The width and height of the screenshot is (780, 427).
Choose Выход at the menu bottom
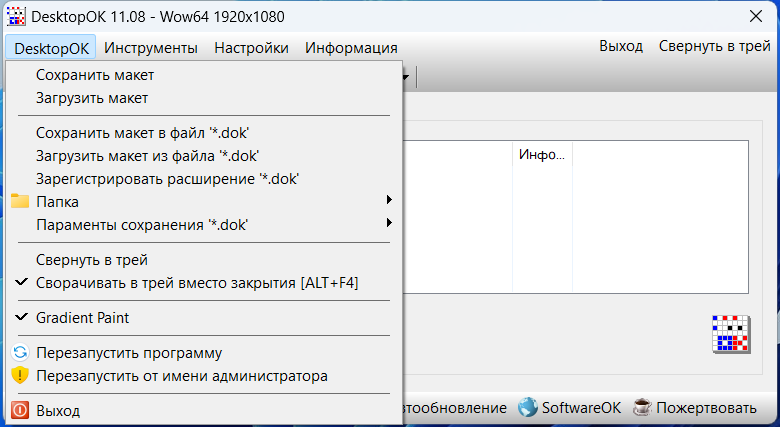tap(204, 410)
